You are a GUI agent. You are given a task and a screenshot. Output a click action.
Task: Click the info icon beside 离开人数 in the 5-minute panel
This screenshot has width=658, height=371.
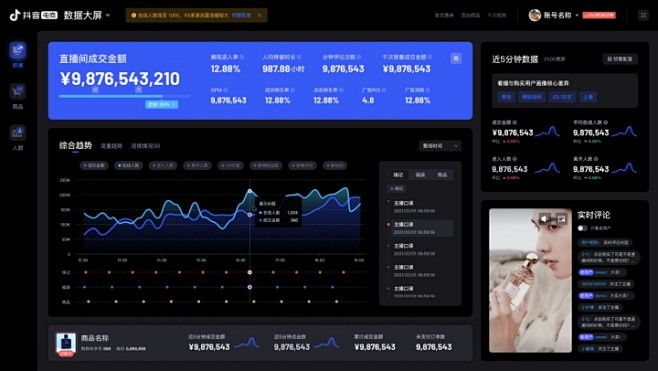[596, 159]
